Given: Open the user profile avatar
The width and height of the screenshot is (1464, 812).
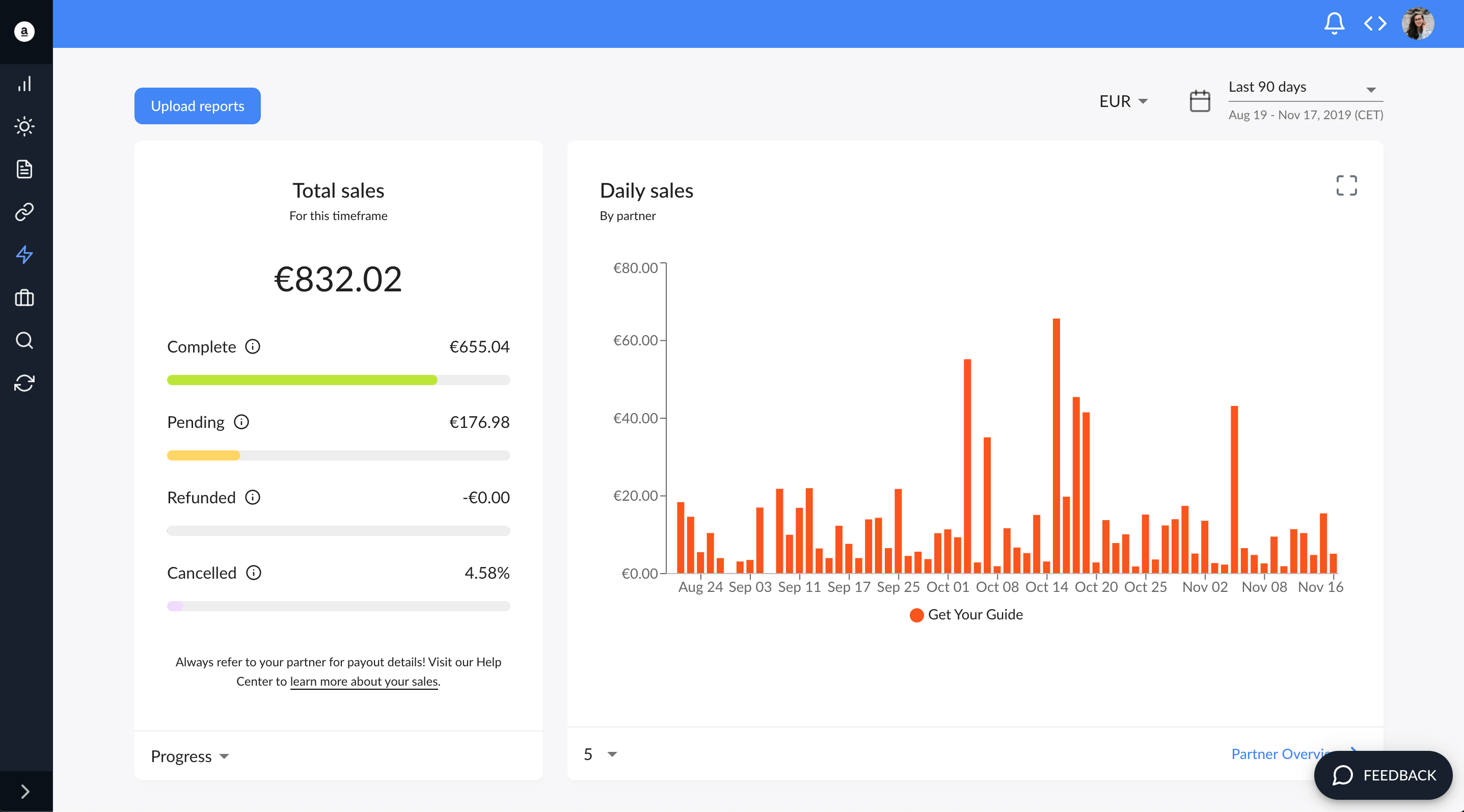Looking at the screenshot, I should [x=1418, y=23].
